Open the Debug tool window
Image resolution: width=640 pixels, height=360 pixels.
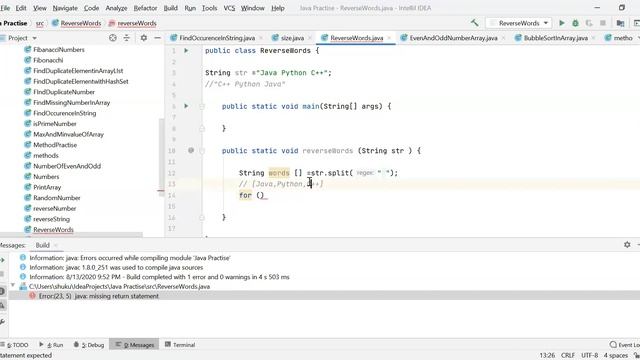[89, 345]
